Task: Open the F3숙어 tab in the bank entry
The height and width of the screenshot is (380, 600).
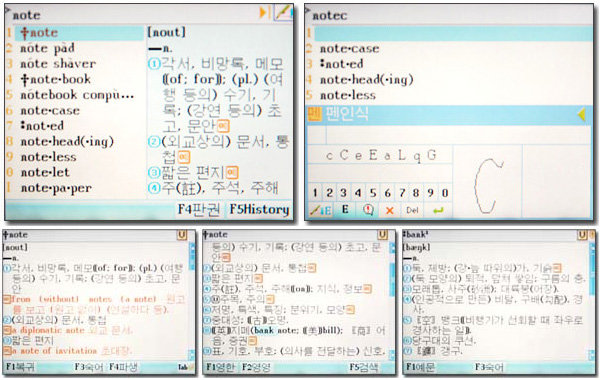Action: (489, 367)
